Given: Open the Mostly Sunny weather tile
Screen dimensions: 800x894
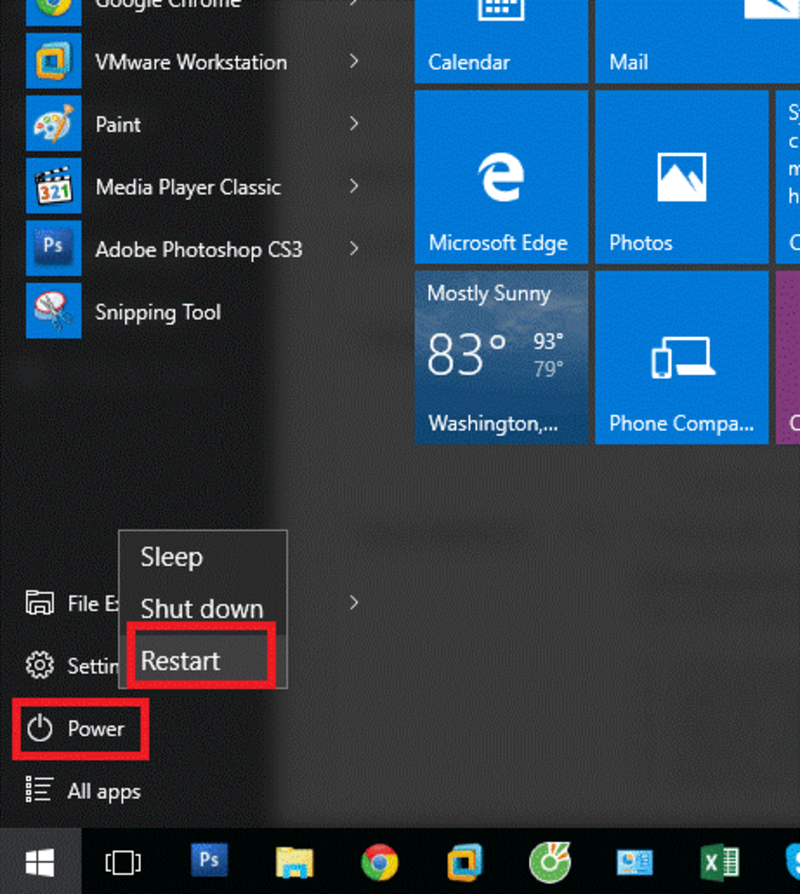Looking at the screenshot, I should (x=501, y=357).
